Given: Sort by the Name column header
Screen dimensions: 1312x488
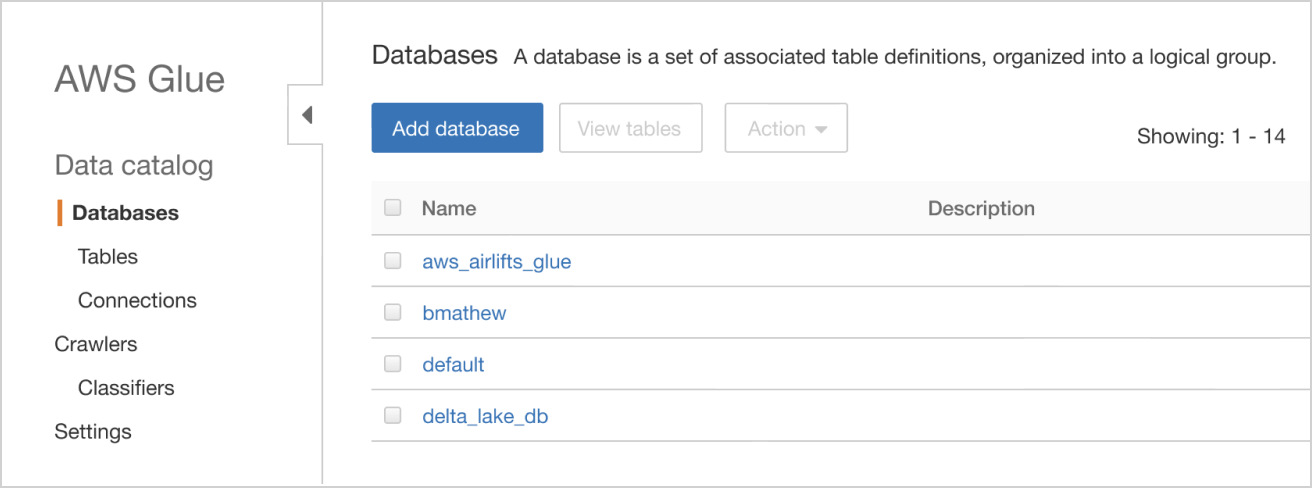Looking at the screenshot, I should (x=449, y=208).
